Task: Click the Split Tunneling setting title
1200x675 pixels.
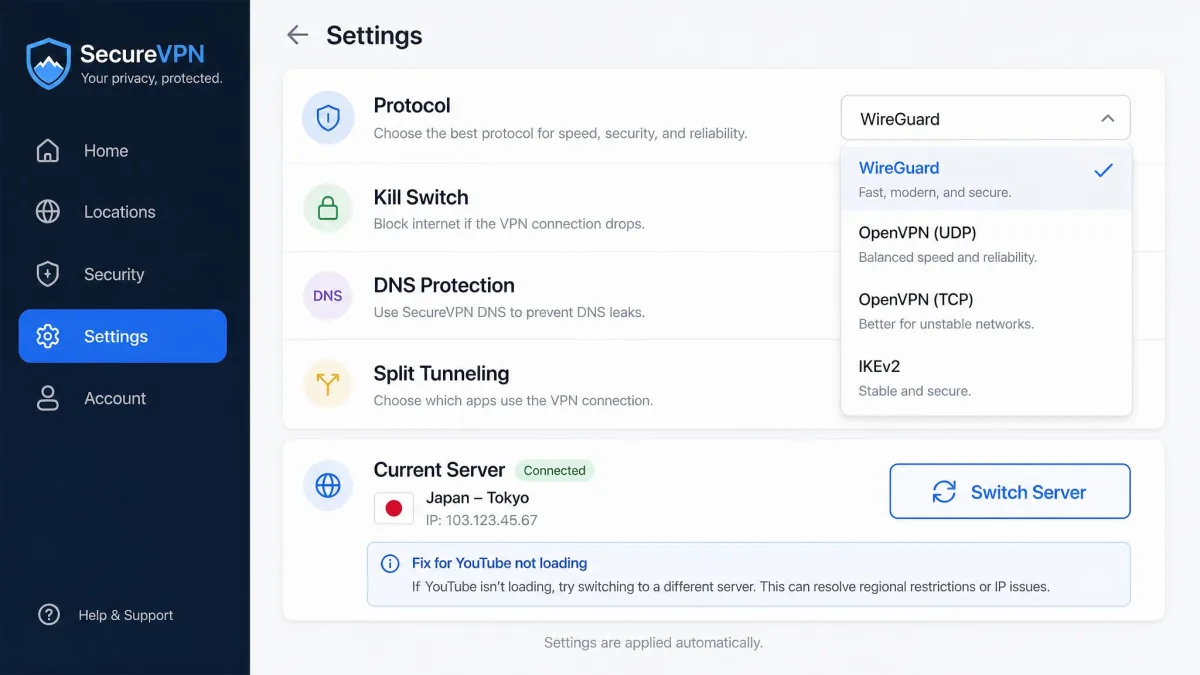Action: pyautogui.click(x=441, y=373)
